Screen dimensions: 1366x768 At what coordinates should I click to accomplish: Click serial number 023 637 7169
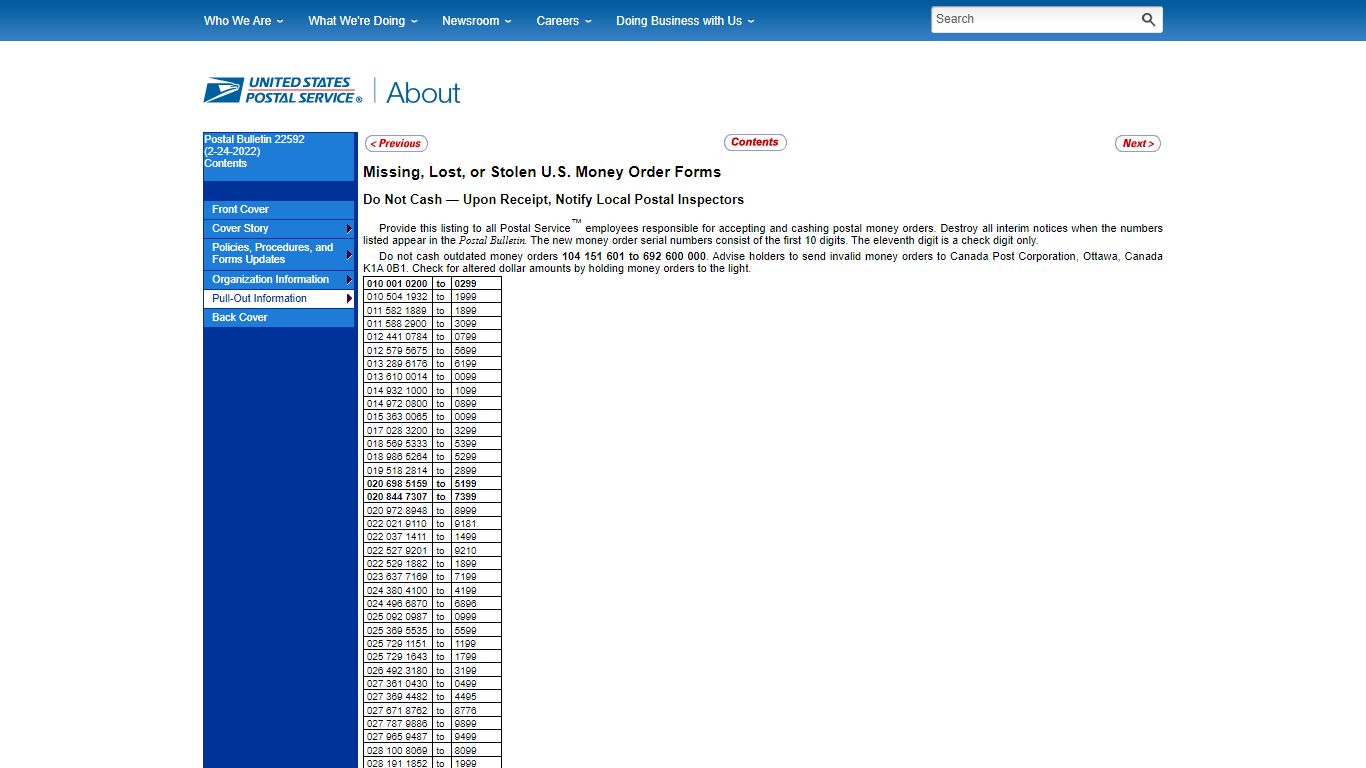coord(397,577)
